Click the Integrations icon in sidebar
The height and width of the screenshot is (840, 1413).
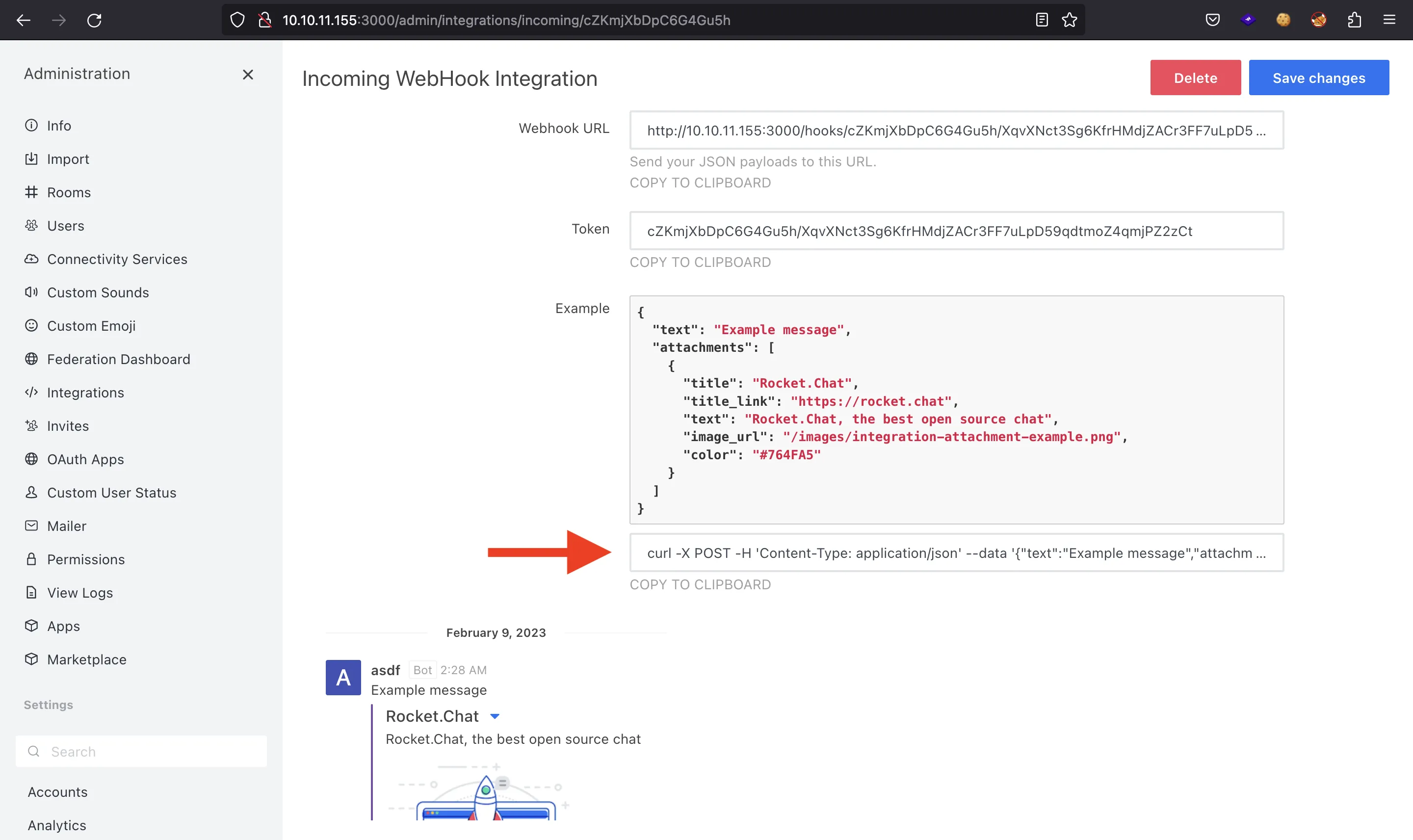(x=32, y=392)
